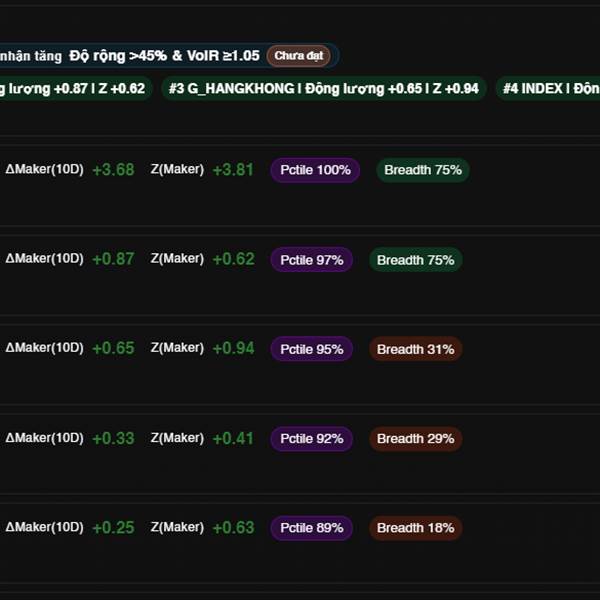Click the Pctile 100% badge
600x600 pixels.
315,170
